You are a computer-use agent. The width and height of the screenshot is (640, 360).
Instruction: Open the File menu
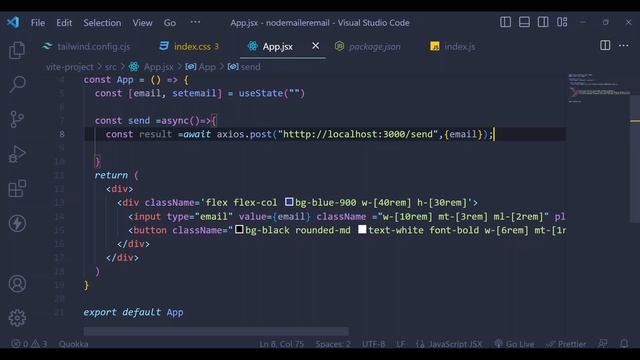coord(38,23)
